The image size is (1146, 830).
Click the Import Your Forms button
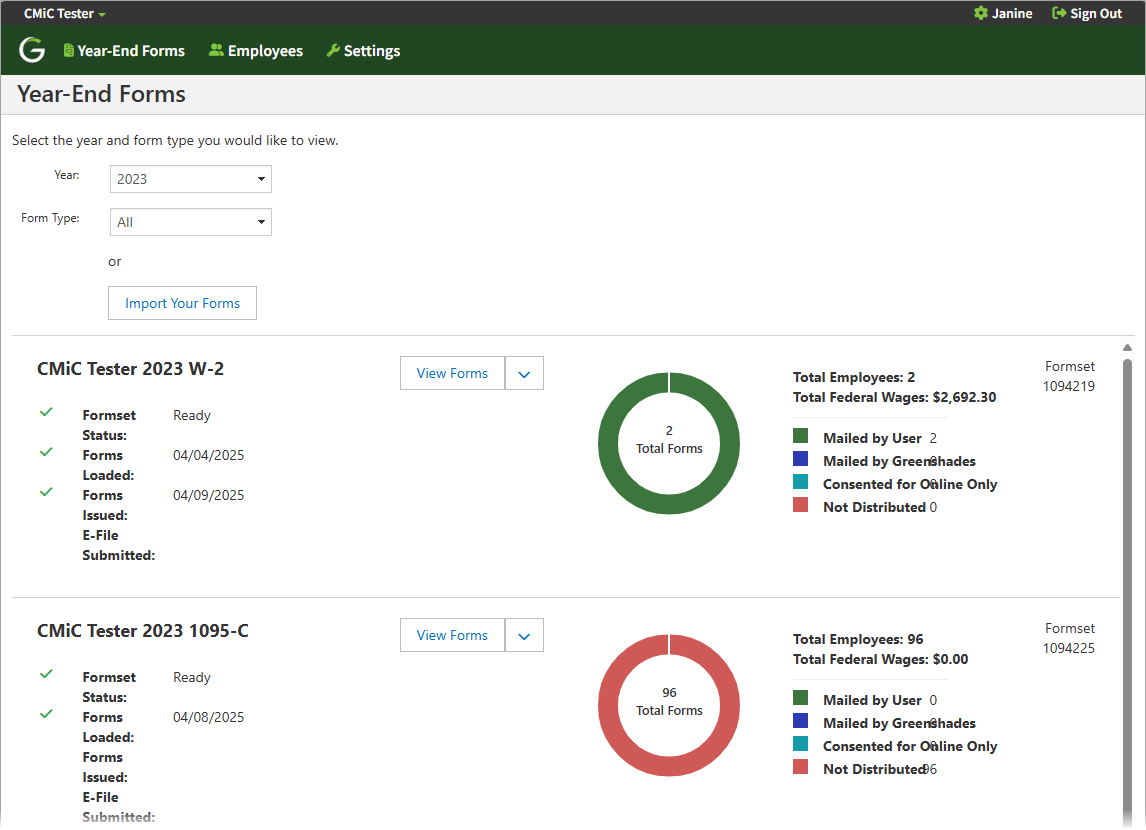tap(183, 303)
